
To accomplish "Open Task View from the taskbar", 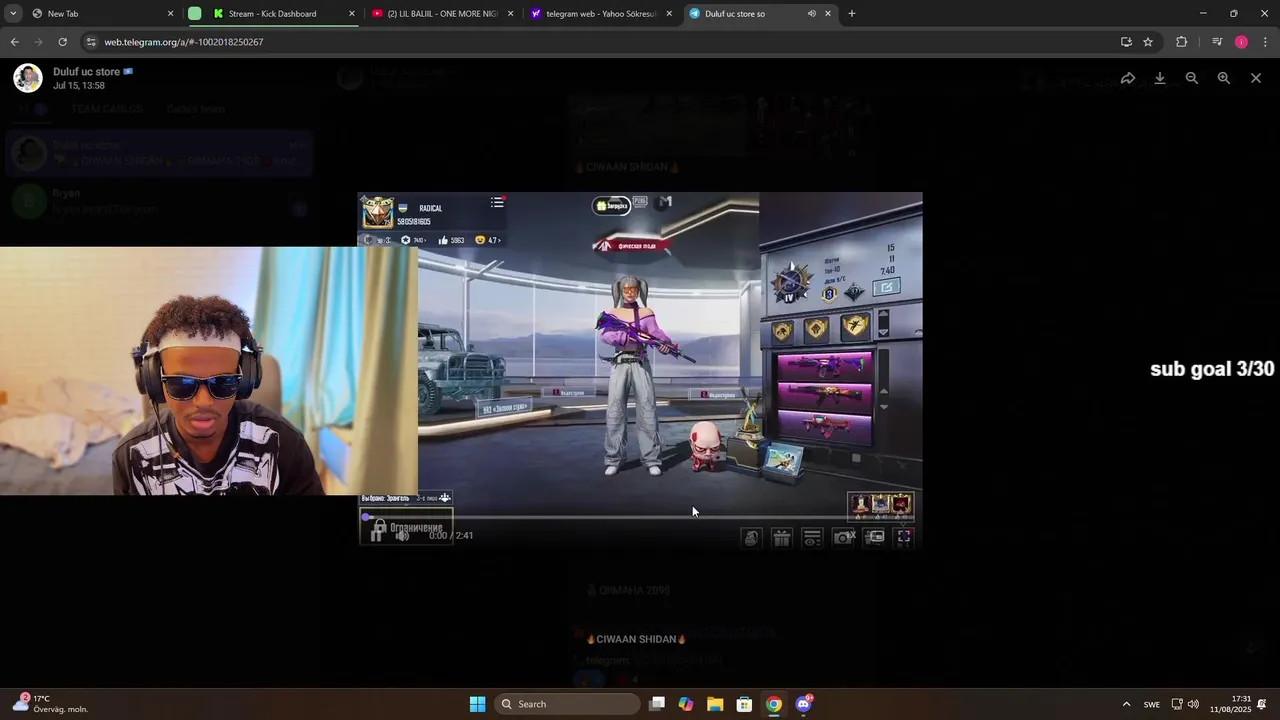I will click(x=657, y=704).
